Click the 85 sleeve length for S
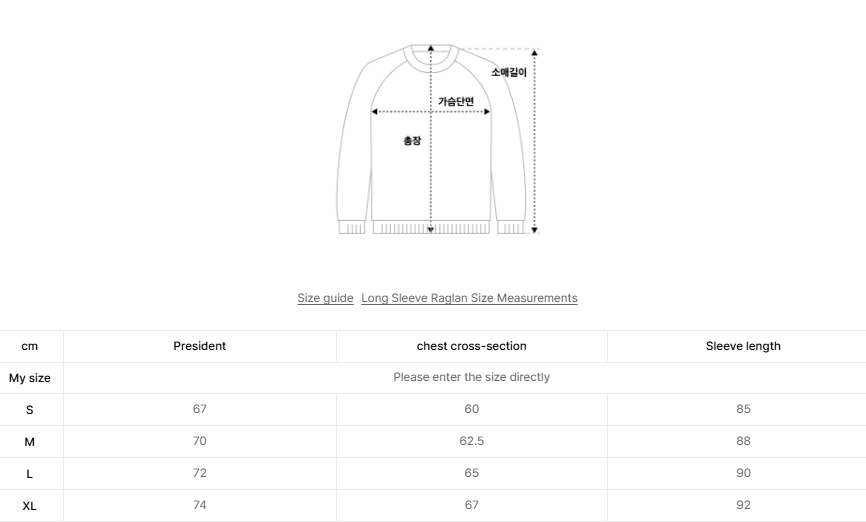 (743, 409)
